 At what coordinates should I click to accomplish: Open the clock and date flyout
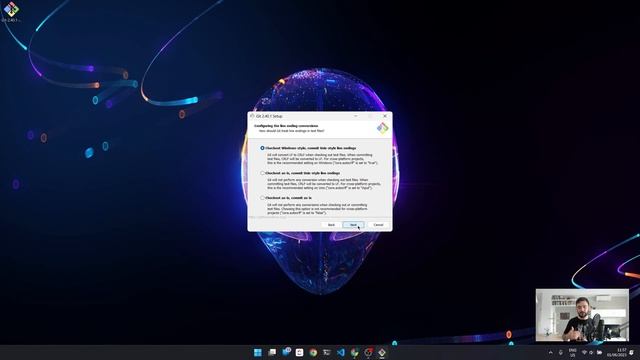(617, 353)
